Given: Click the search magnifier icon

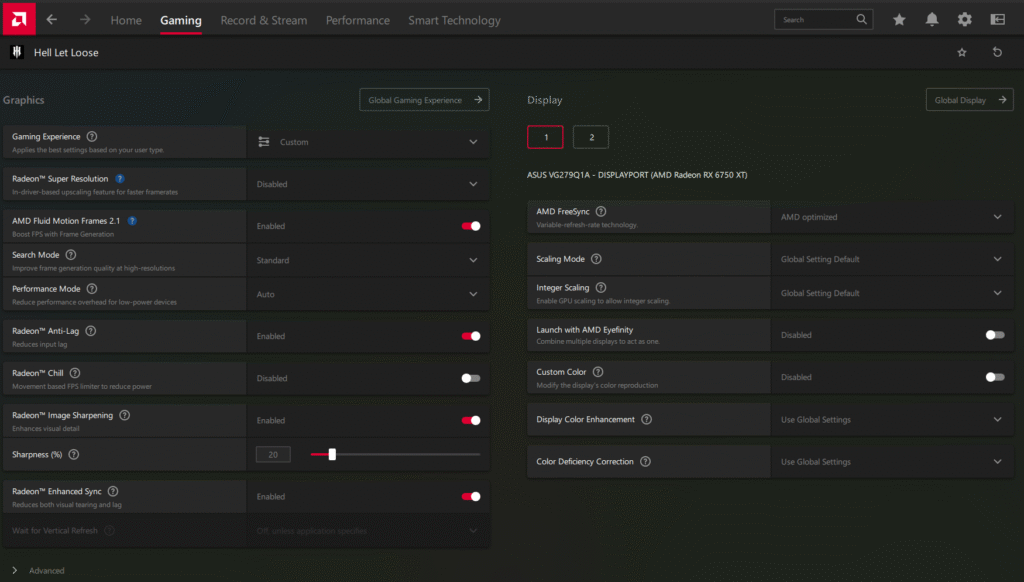Looking at the screenshot, I should (861, 20).
